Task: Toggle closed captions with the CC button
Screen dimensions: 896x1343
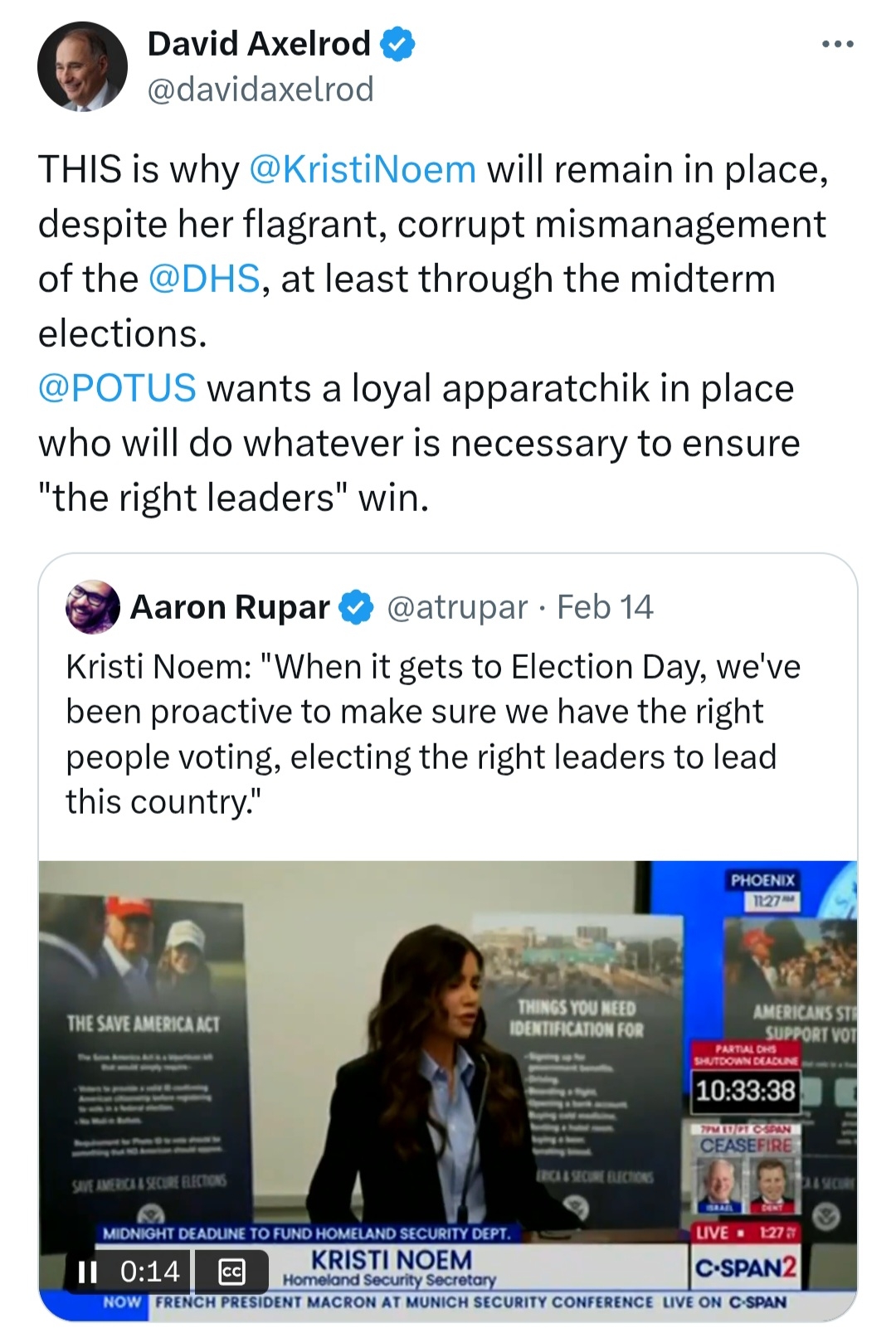Action: pos(231,1272)
